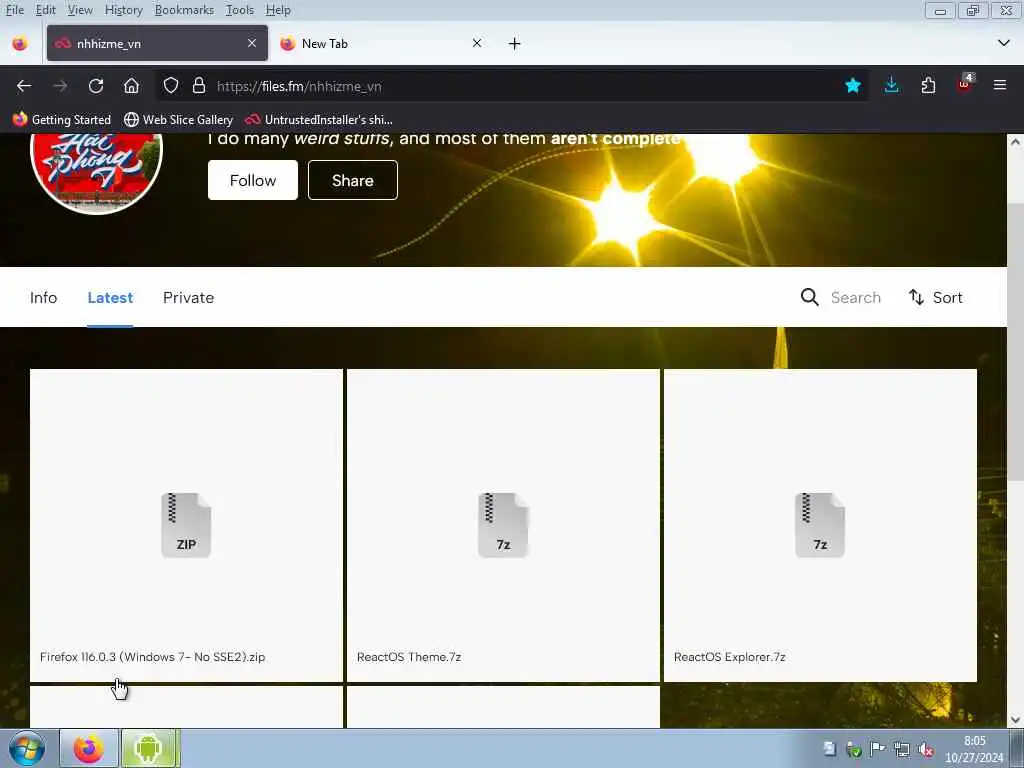This screenshot has height=768, width=1024.
Task: Go back to previous page
Action: click(x=24, y=86)
